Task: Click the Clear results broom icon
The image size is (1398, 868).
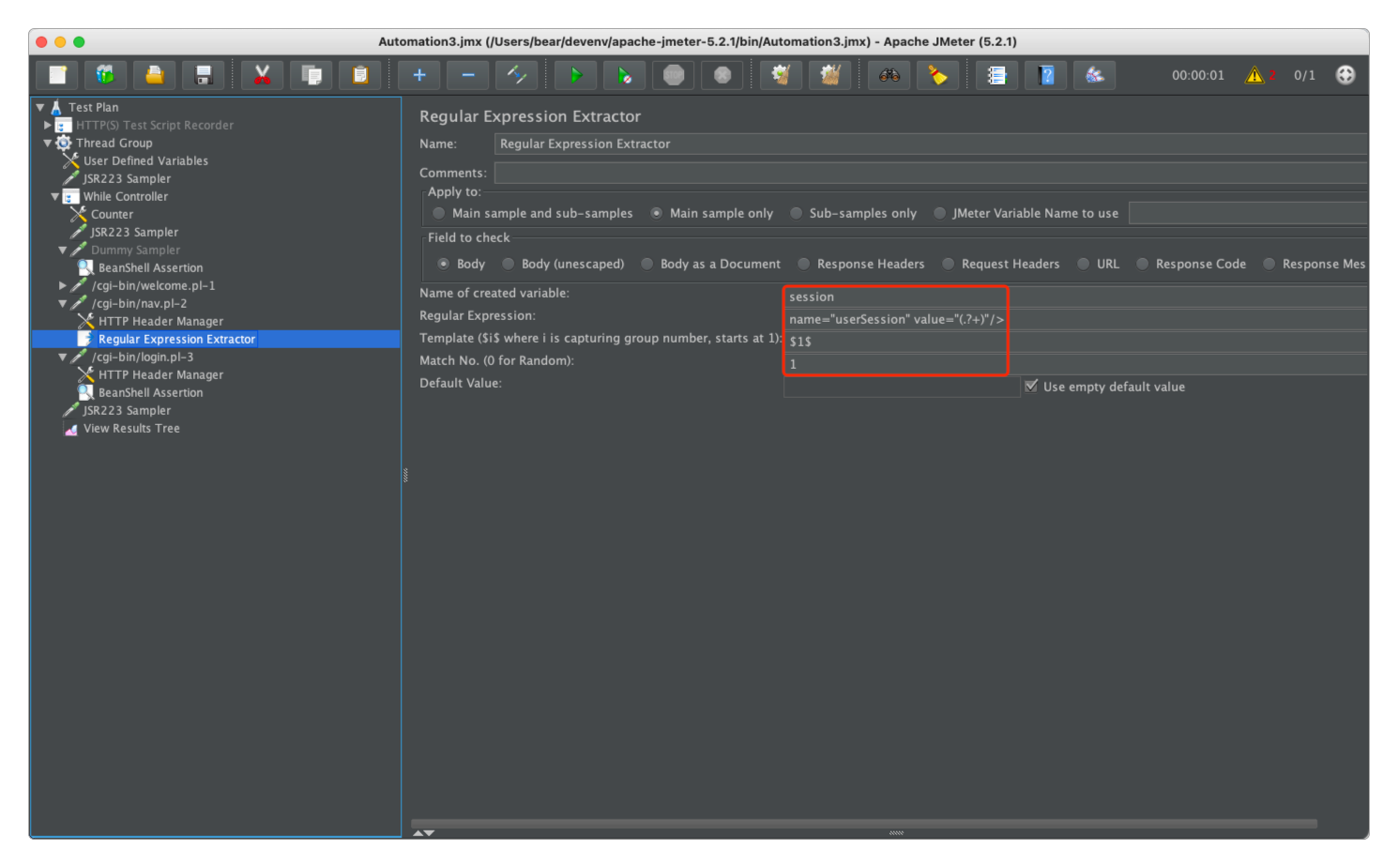Action: pyautogui.click(x=781, y=75)
